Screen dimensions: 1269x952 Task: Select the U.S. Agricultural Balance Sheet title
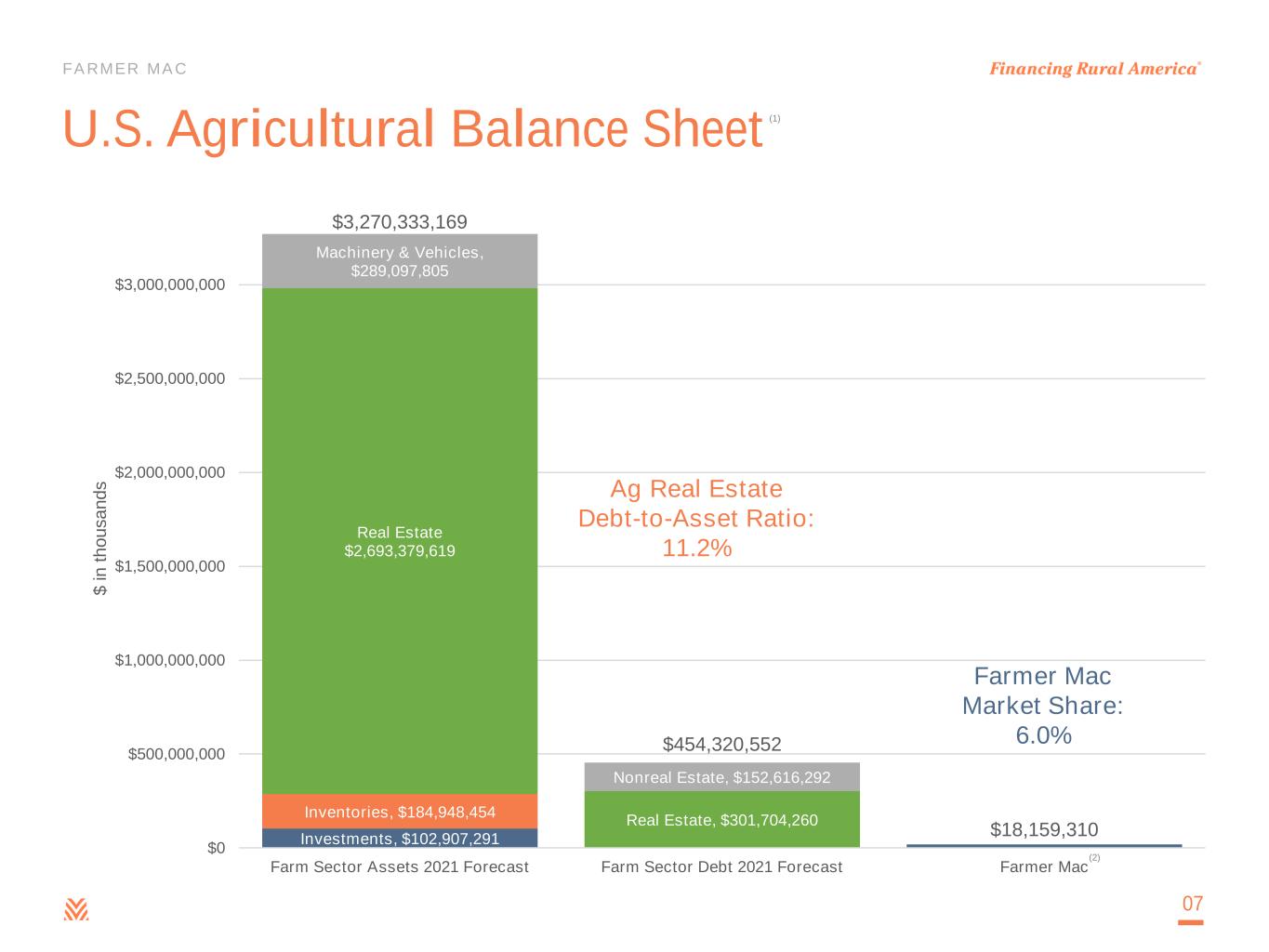pos(412,129)
